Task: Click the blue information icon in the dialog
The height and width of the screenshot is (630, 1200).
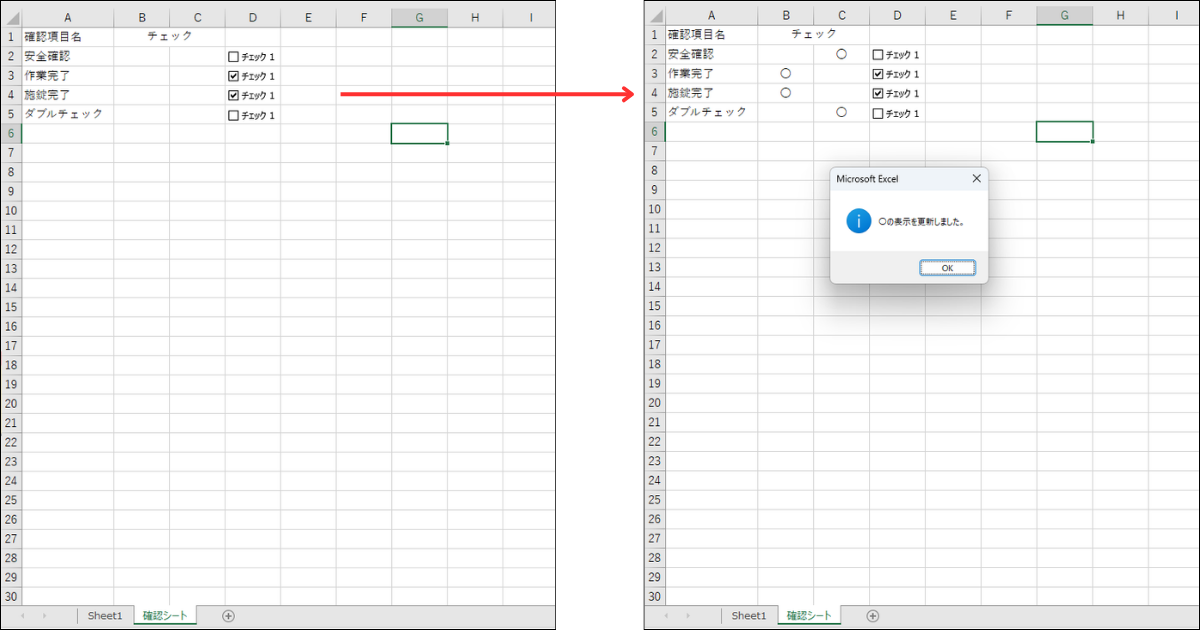Action: [x=858, y=221]
